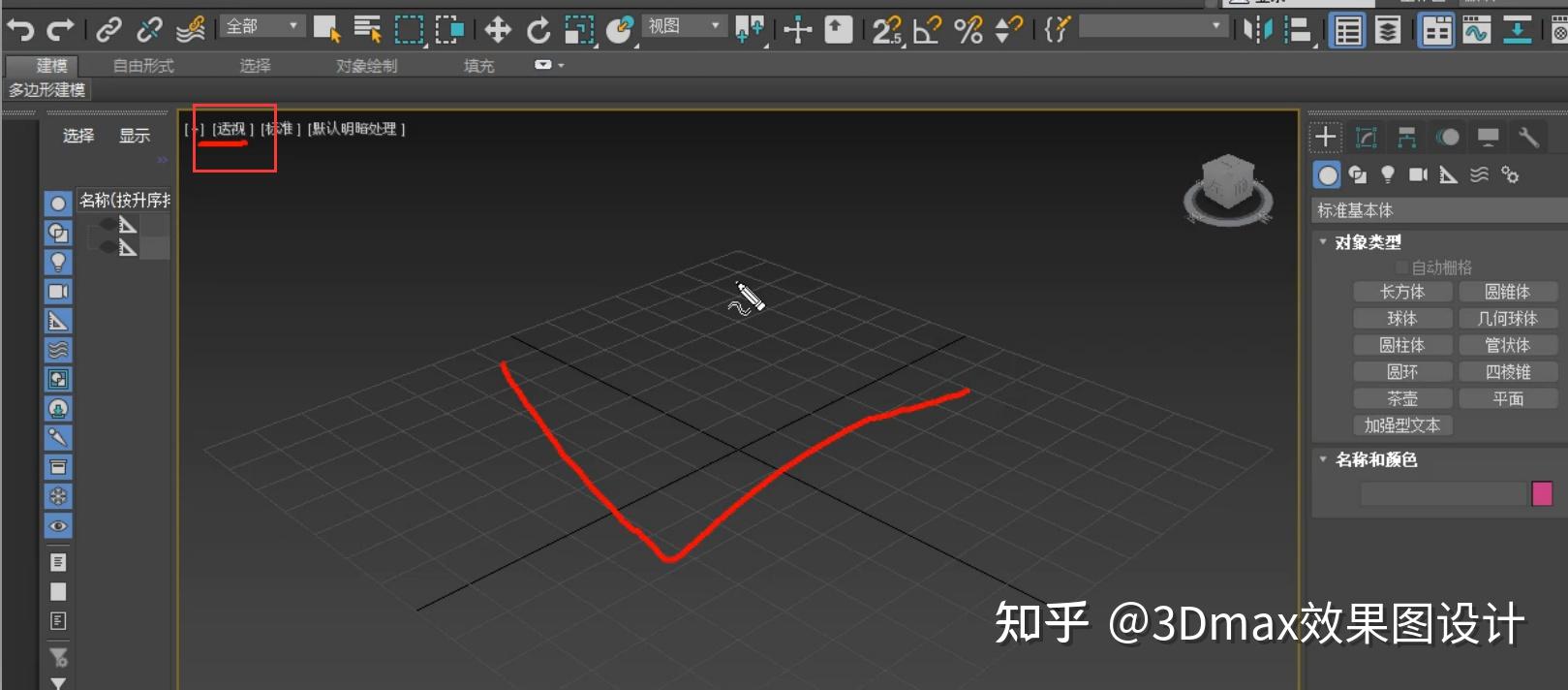Viewport: 1568px width, 690px height.
Task: Click the Unlink selection broken-chain icon
Action: coord(149,30)
